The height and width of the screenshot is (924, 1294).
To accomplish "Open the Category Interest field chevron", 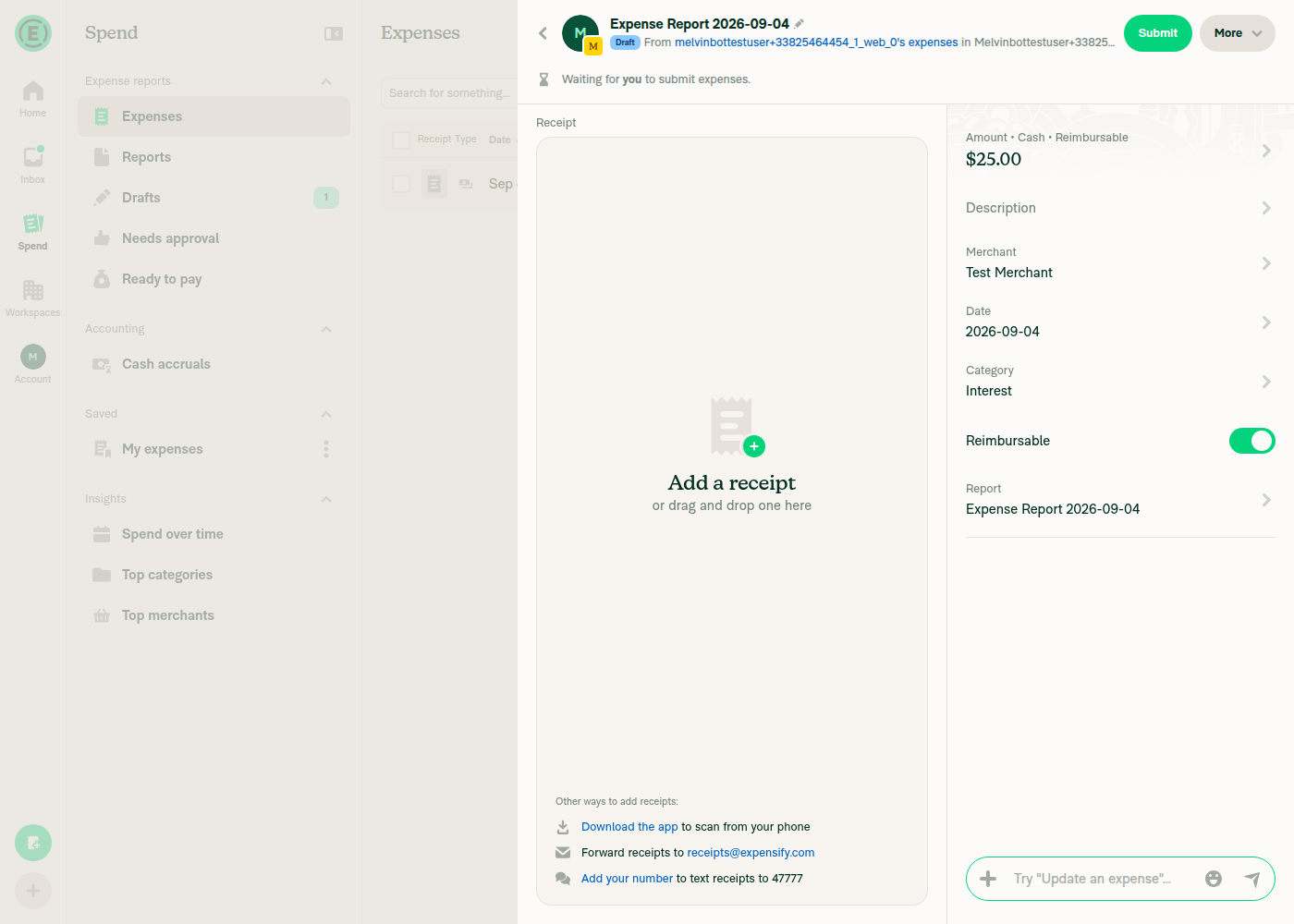I will tap(1266, 382).
